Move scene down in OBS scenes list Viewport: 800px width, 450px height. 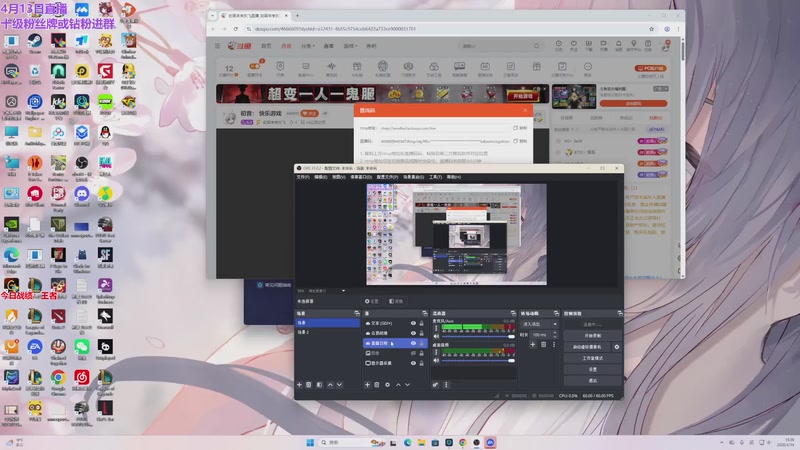tap(339, 385)
